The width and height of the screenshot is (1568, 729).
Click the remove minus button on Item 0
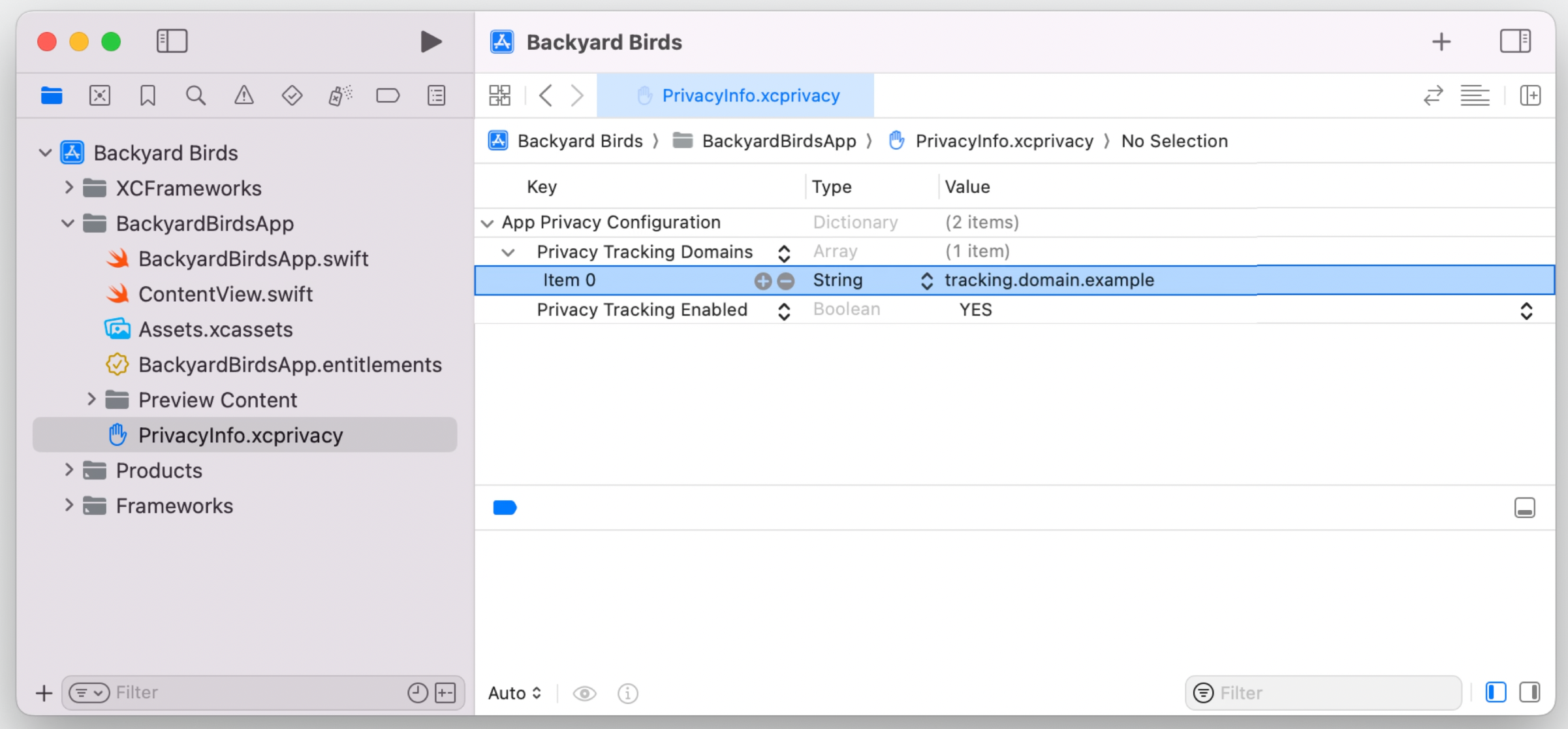(x=786, y=281)
